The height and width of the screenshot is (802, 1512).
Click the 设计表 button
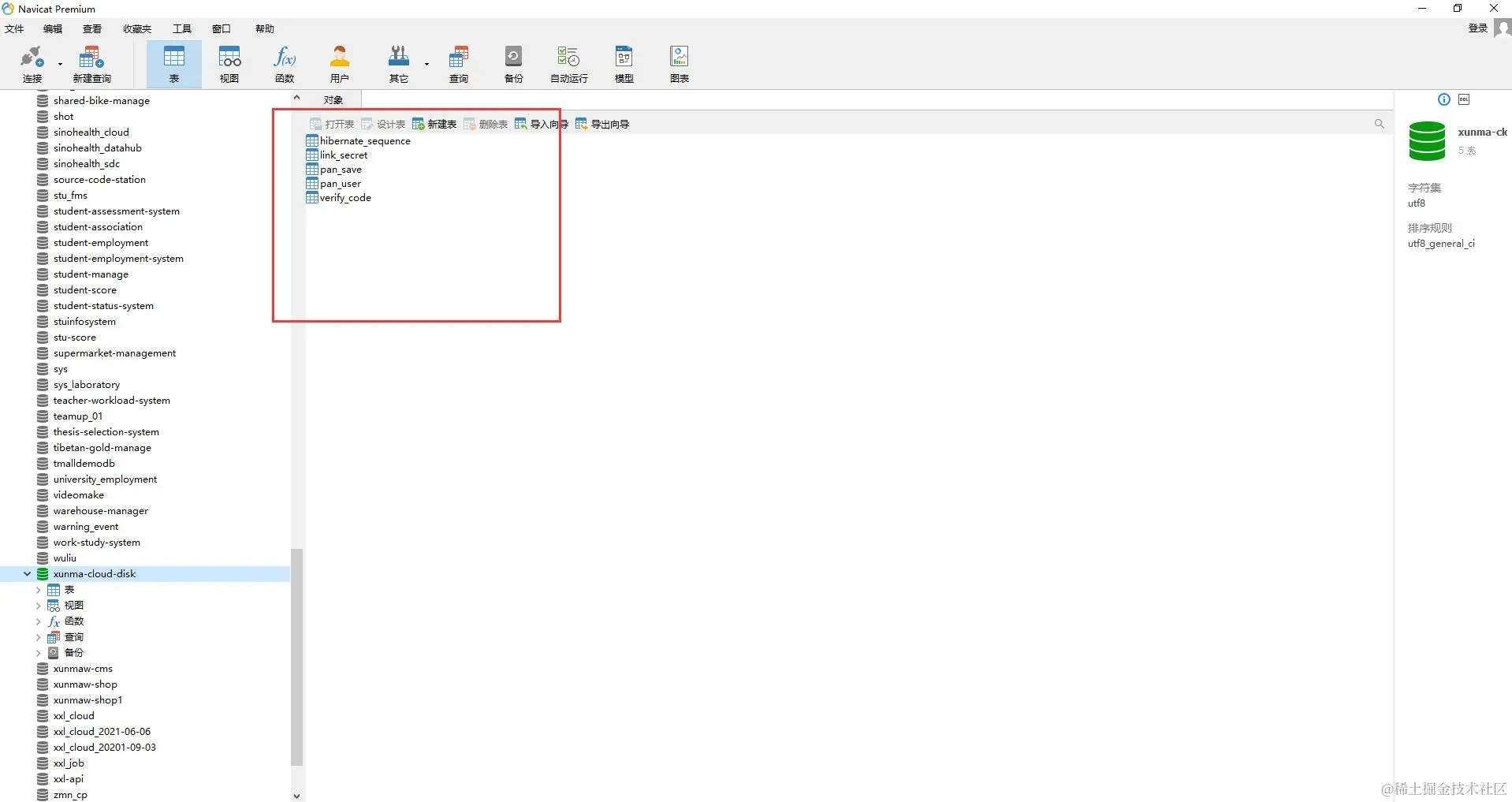(x=383, y=125)
